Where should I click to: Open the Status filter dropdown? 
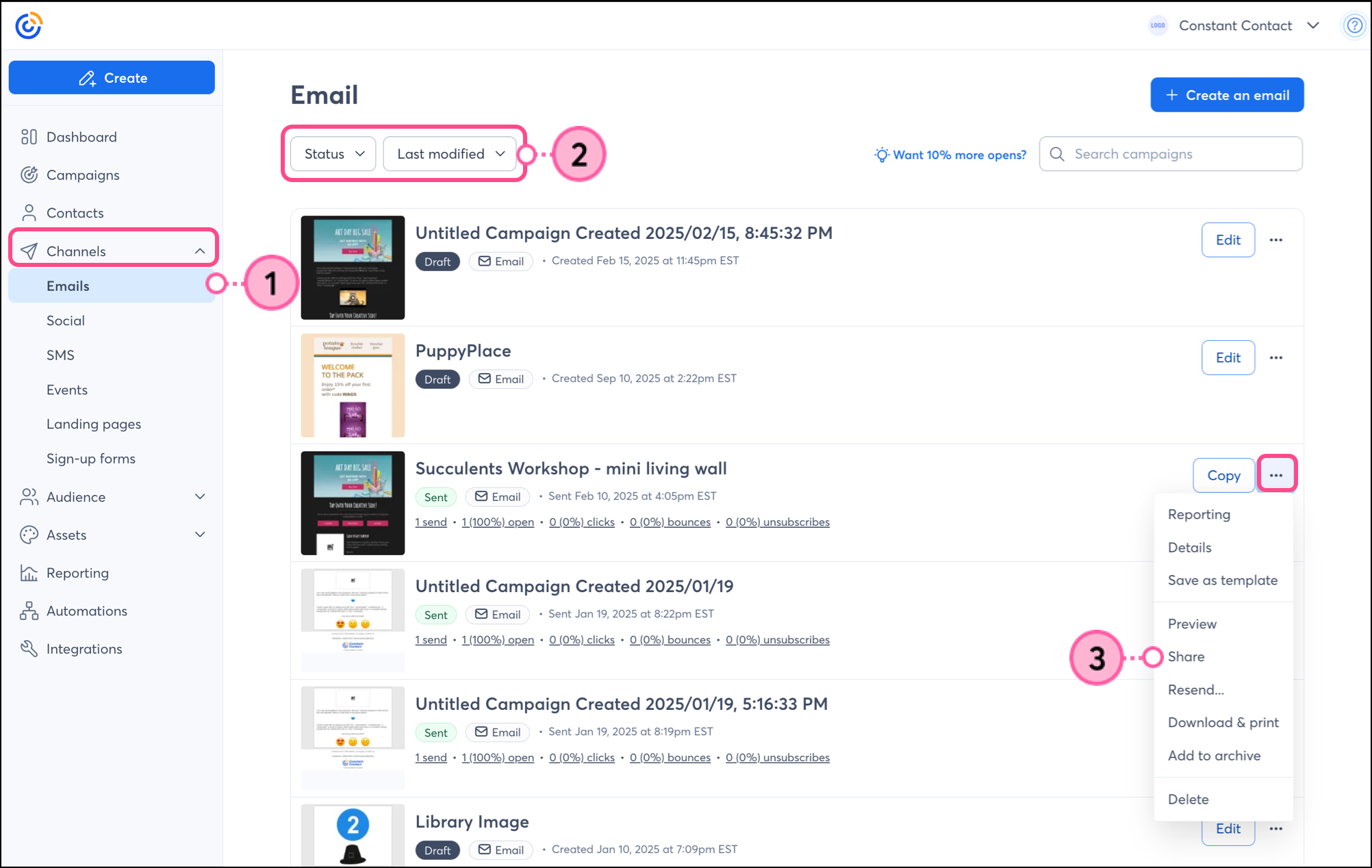point(333,154)
